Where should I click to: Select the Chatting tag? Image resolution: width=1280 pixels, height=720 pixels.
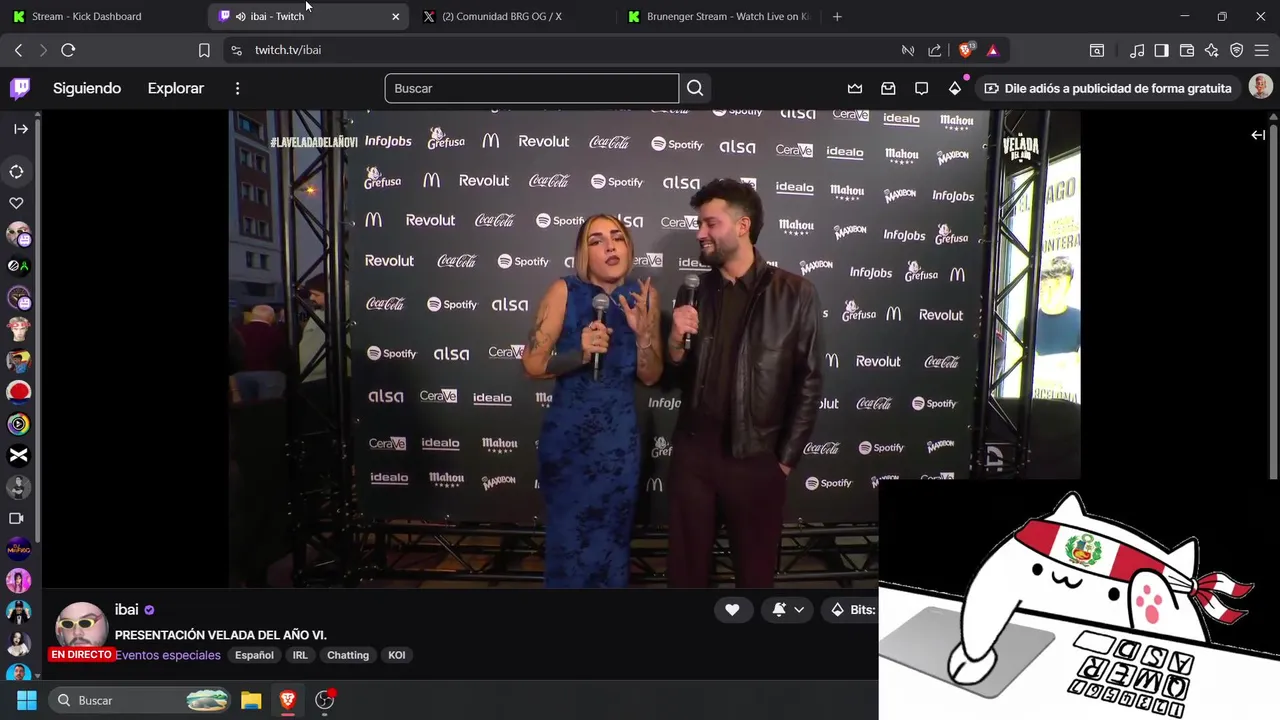point(348,655)
